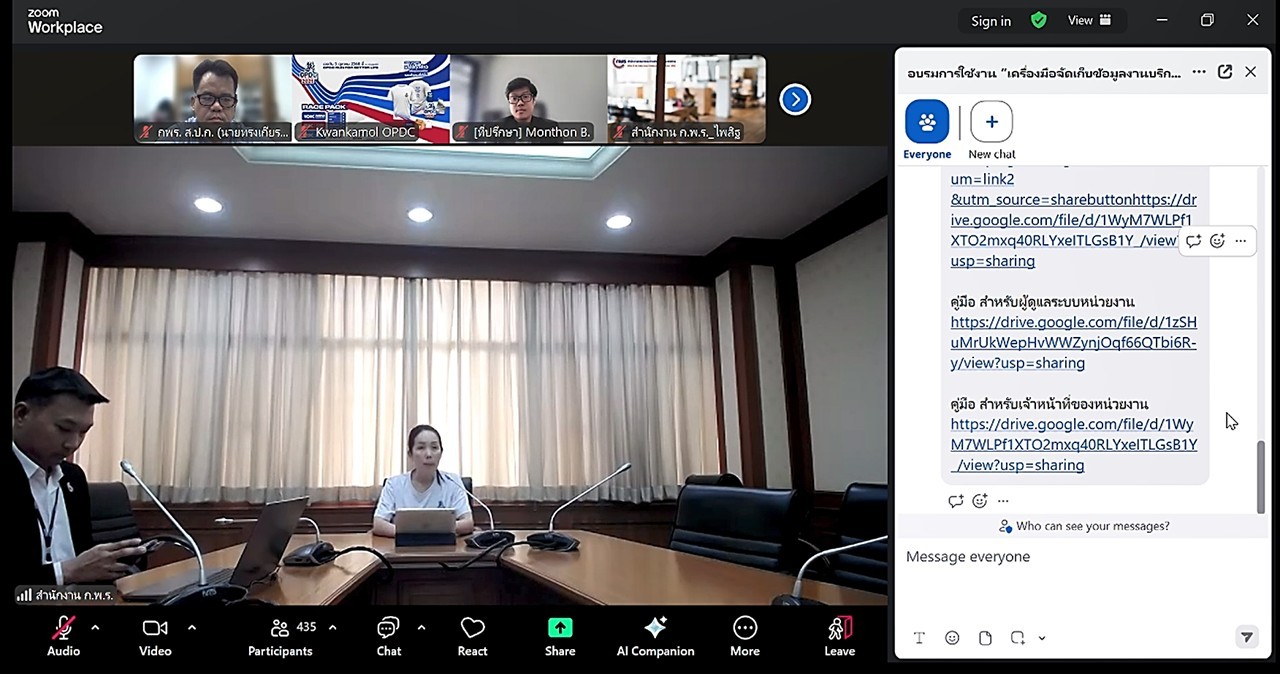The width and height of the screenshot is (1280, 677).
Task: Click the green Share screen icon
Action: click(560, 628)
